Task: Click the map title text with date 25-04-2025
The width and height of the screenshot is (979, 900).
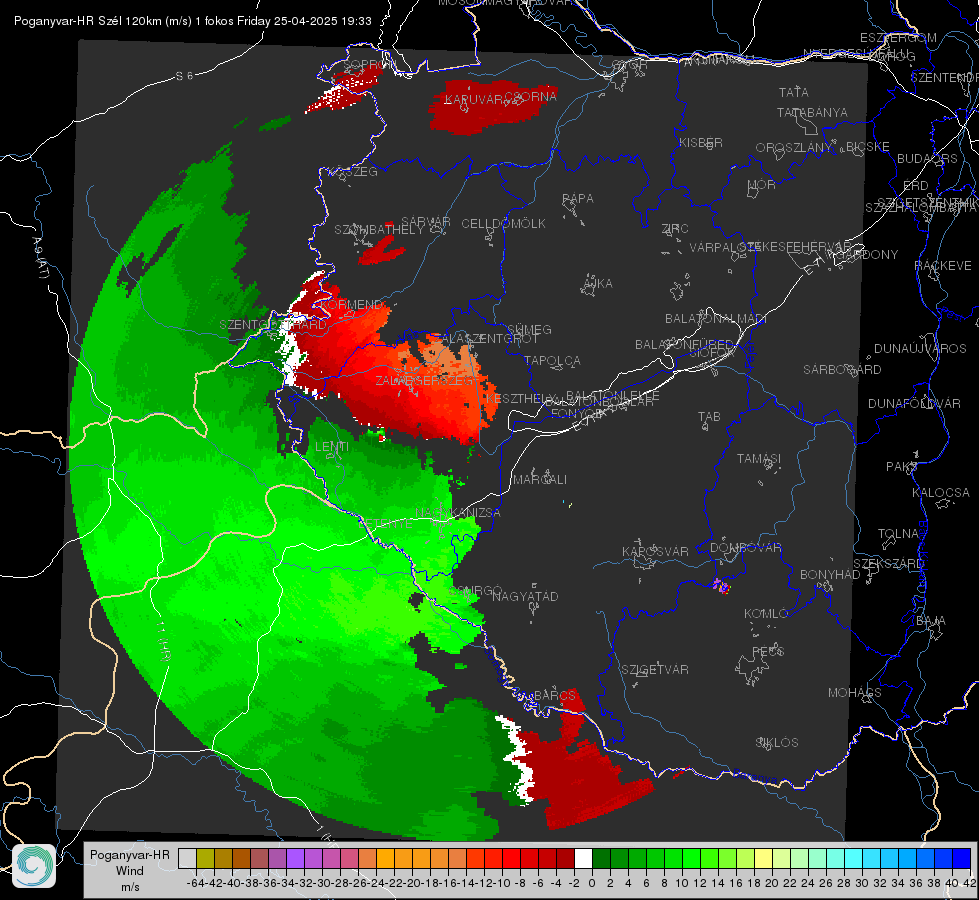Action: click(x=192, y=21)
